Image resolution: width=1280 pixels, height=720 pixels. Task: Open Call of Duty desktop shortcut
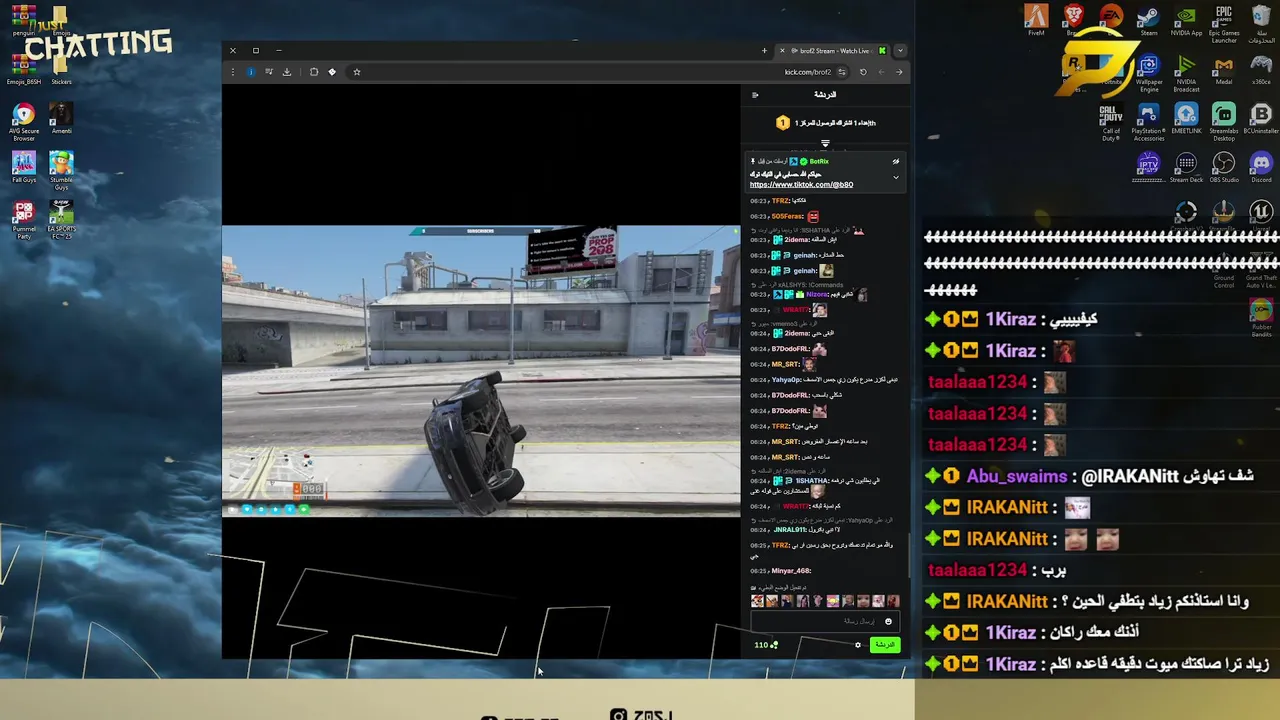pyautogui.click(x=1111, y=123)
